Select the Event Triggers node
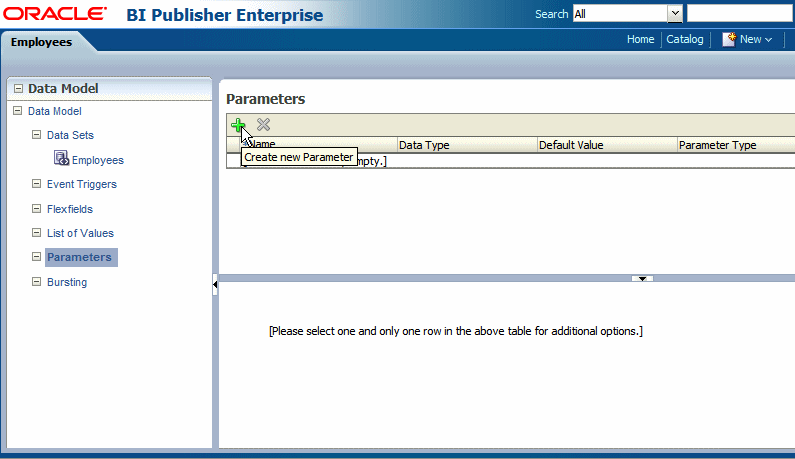Image resolution: width=795 pixels, height=459 pixels. coord(82,184)
